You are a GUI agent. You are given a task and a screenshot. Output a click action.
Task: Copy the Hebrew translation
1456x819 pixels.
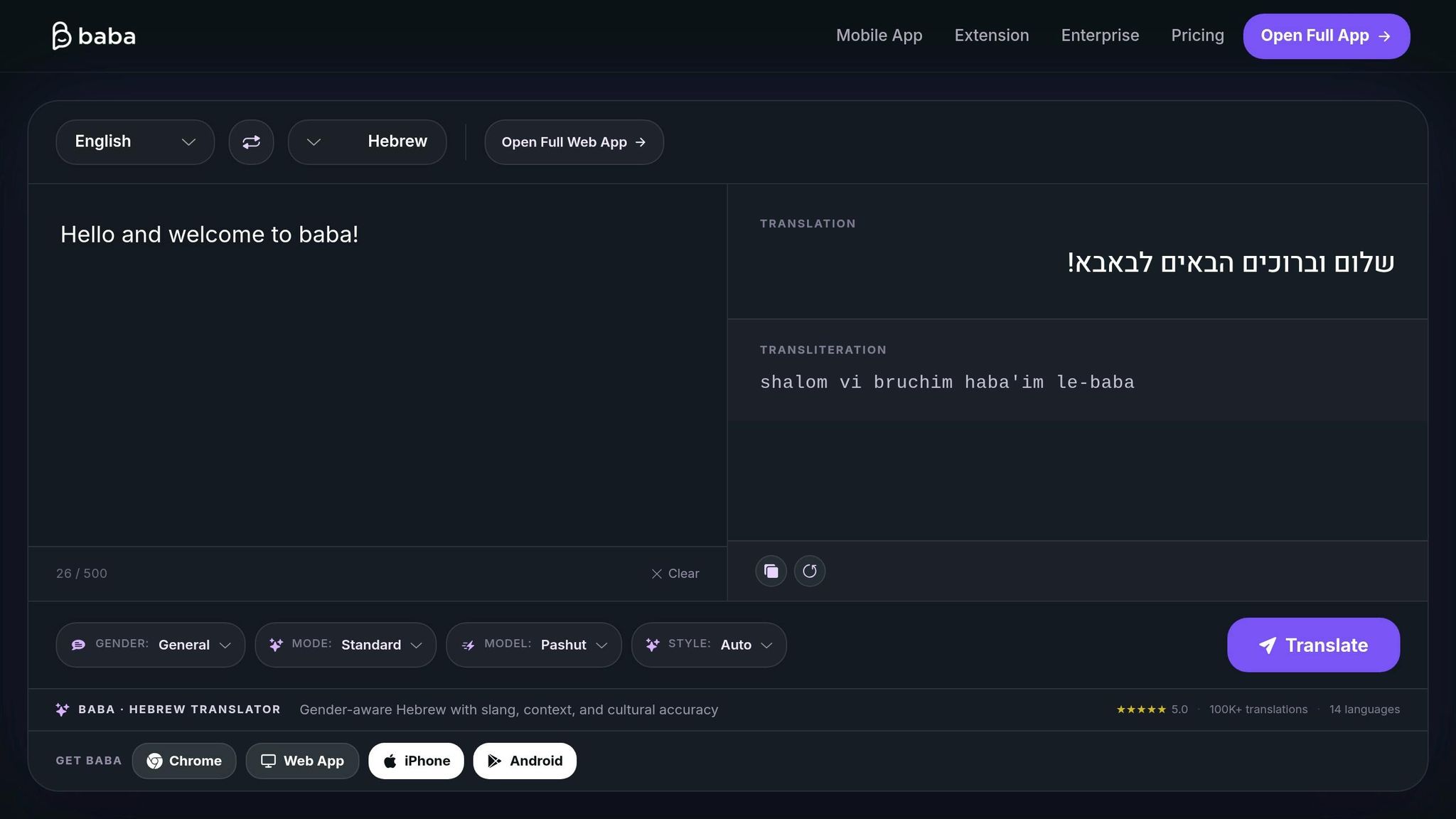[771, 571]
